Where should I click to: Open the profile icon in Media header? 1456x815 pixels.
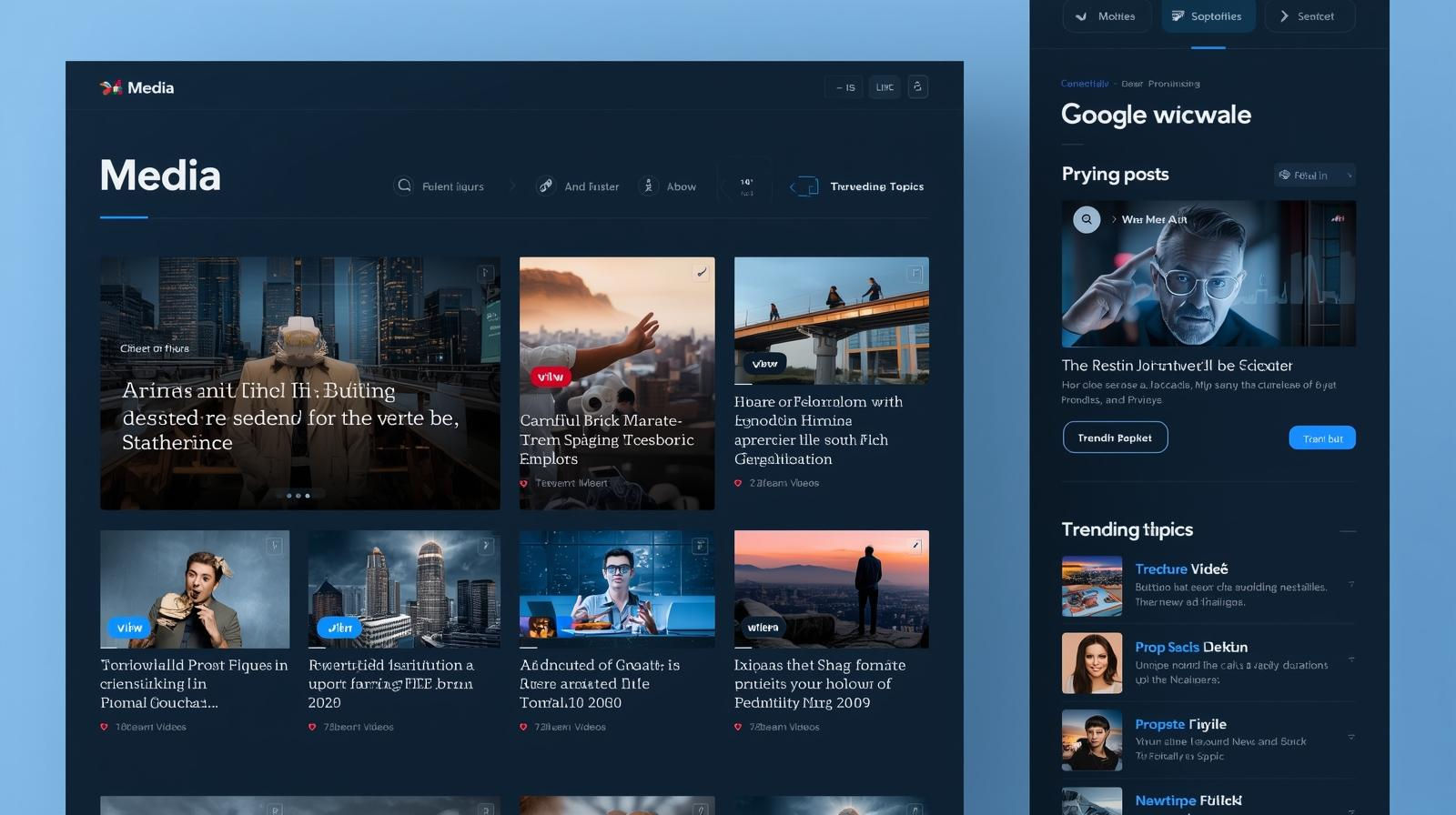[917, 86]
